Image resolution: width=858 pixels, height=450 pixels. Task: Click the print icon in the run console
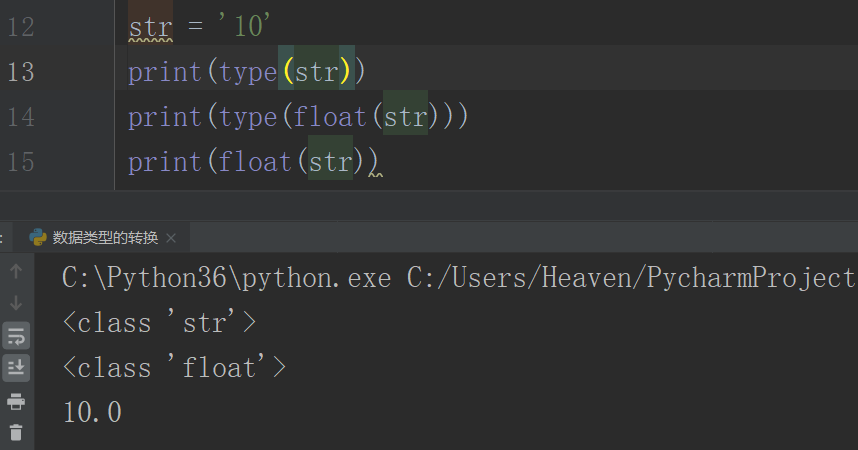[16, 401]
